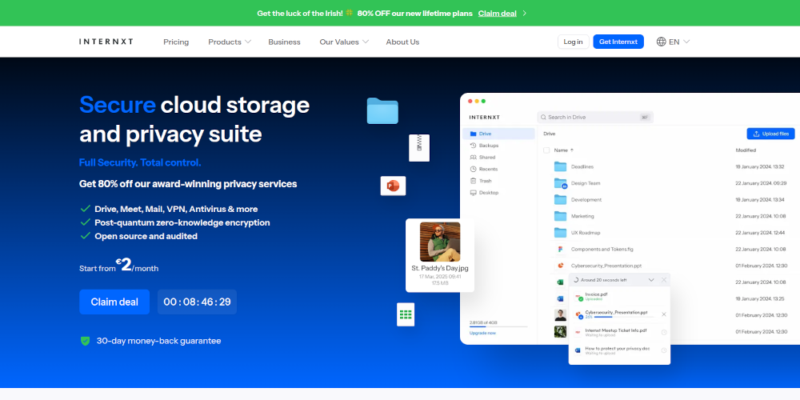Viewport: 800px width, 400px height.
Task: Go to the Business page
Action: 284,42
